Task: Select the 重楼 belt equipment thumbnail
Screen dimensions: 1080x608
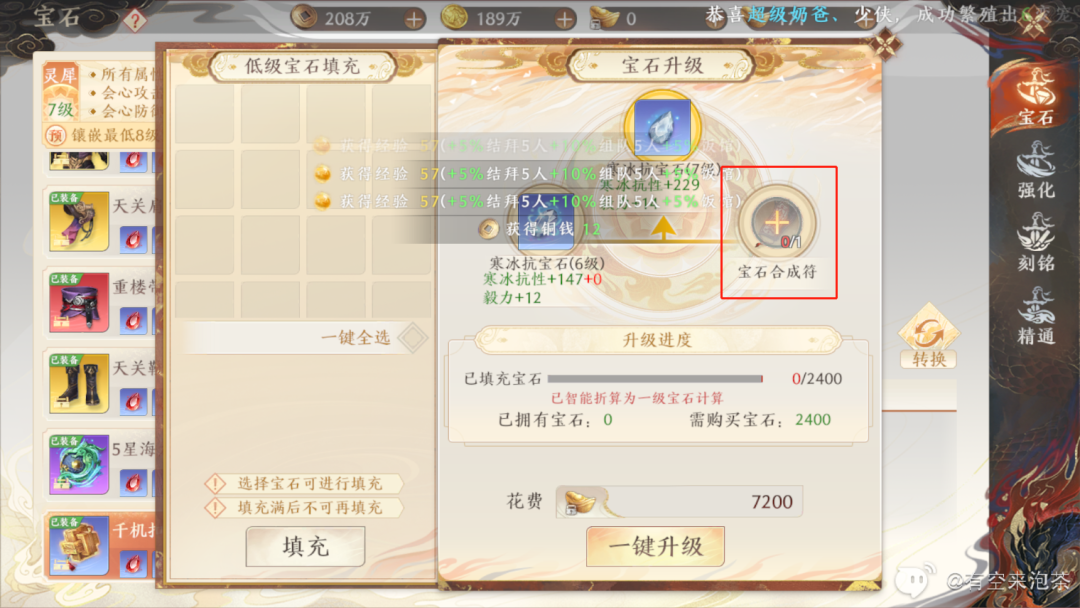Action: [x=79, y=302]
